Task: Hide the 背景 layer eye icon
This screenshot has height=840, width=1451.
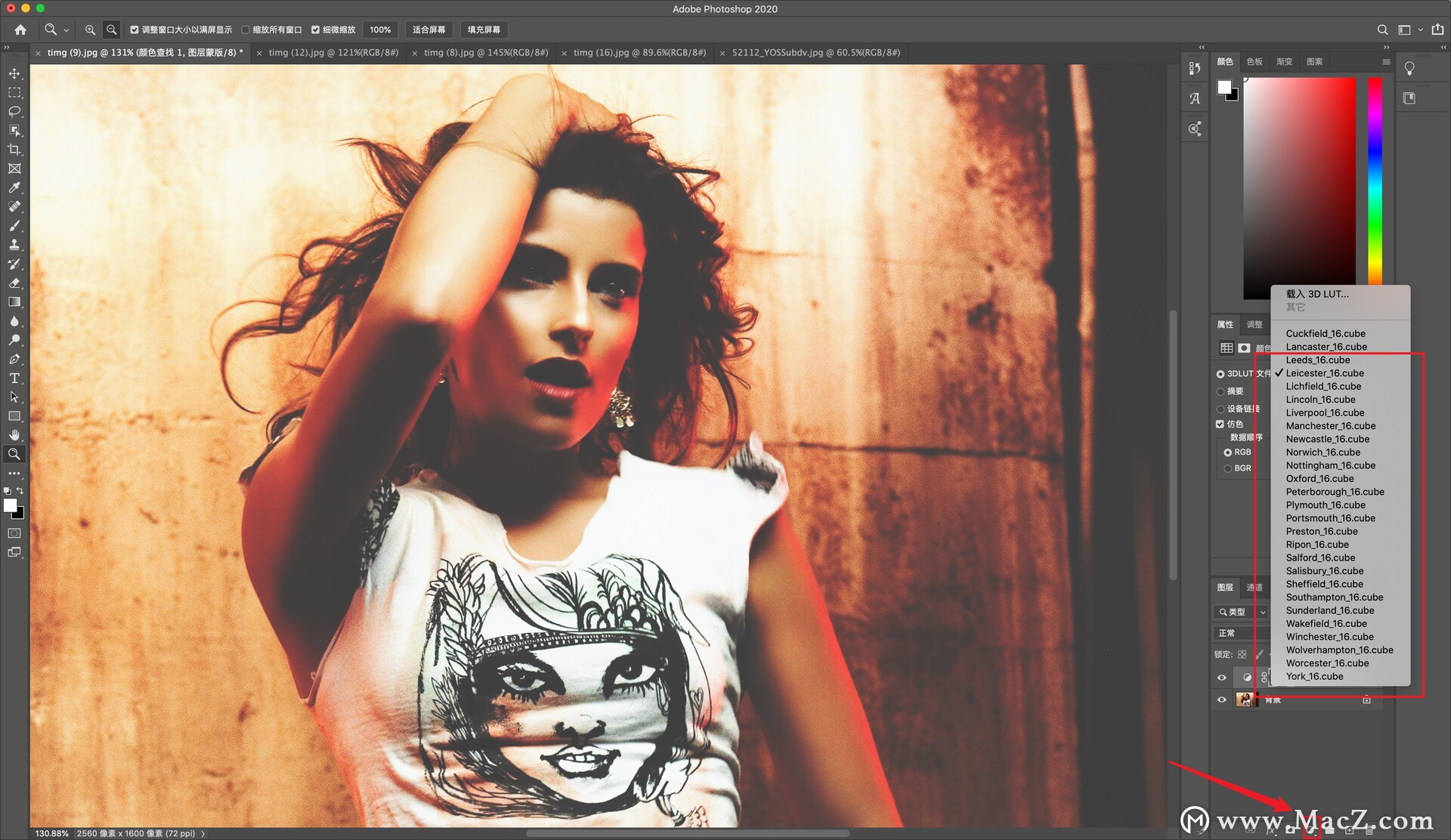Action: click(x=1221, y=699)
